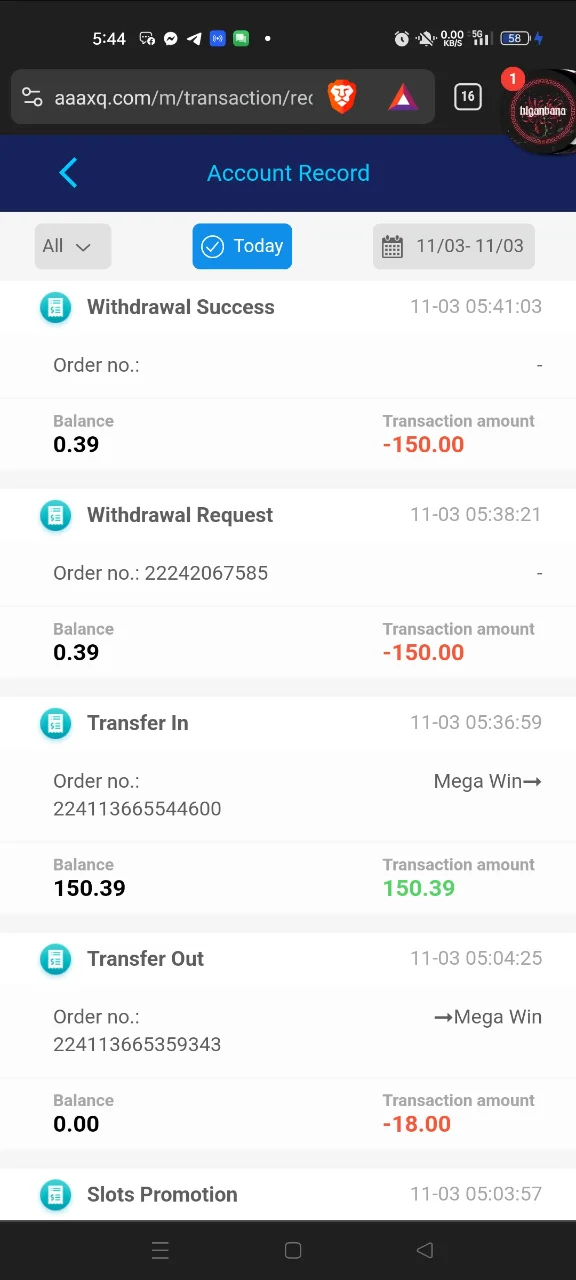Tap the Transfer In receipt icon
The height and width of the screenshot is (1280, 576).
coord(56,723)
